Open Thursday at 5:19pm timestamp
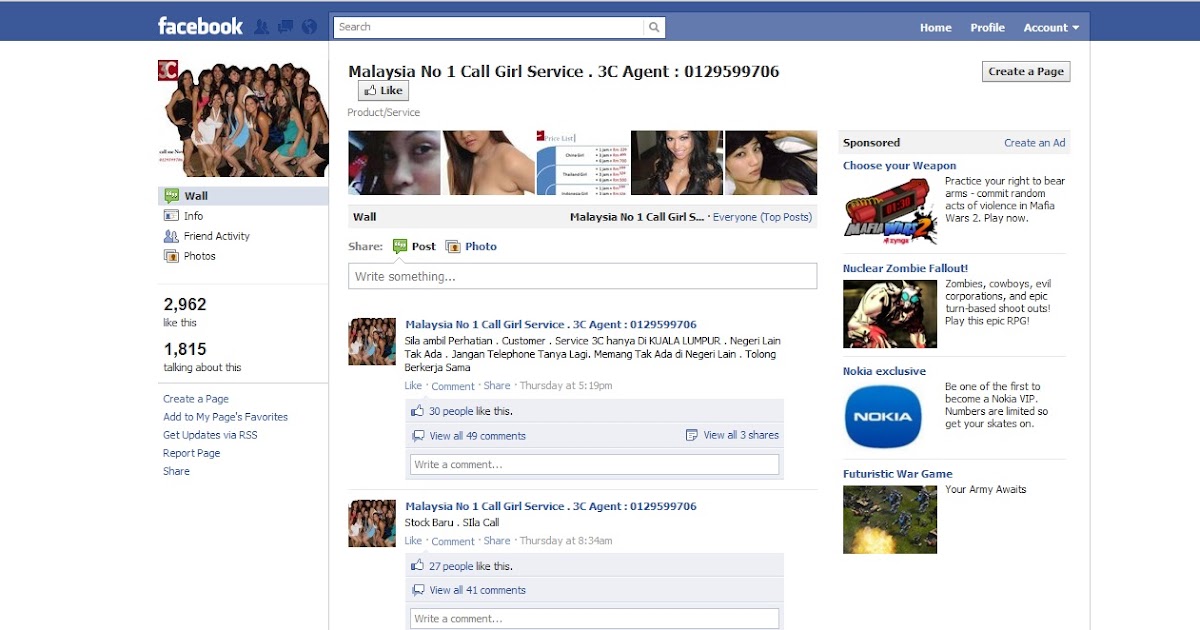Viewport: 1200px width, 630px height. [566, 386]
